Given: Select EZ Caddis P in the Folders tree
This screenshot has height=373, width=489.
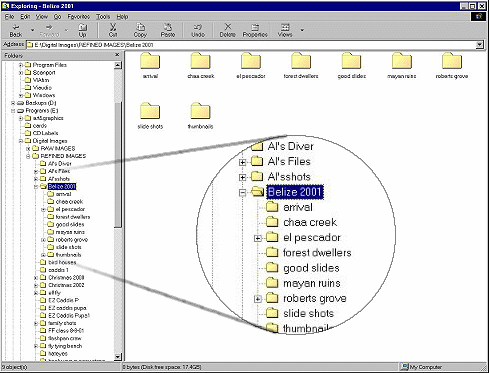Looking at the screenshot, I should 63,300.
